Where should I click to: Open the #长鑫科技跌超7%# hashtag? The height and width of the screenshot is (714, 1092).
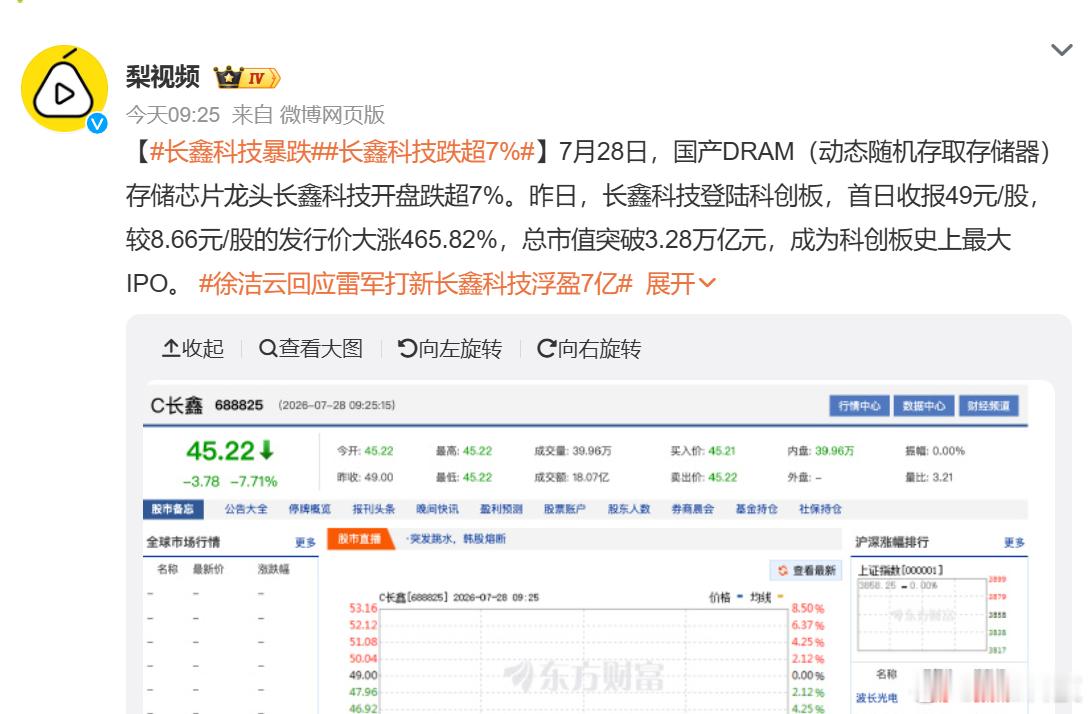(x=430, y=151)
